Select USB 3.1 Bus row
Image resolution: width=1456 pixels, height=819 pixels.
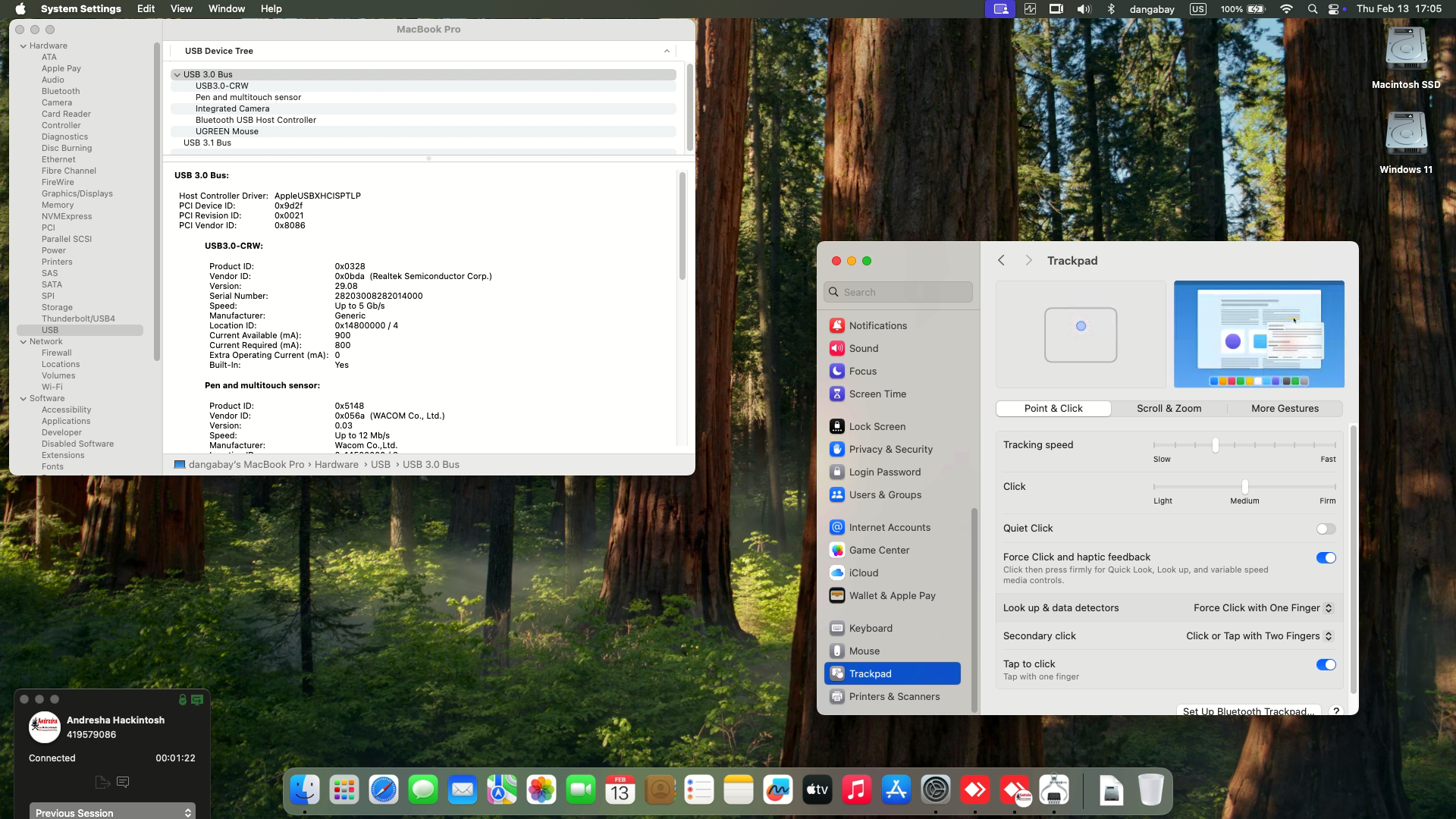(x=423, y=143)
